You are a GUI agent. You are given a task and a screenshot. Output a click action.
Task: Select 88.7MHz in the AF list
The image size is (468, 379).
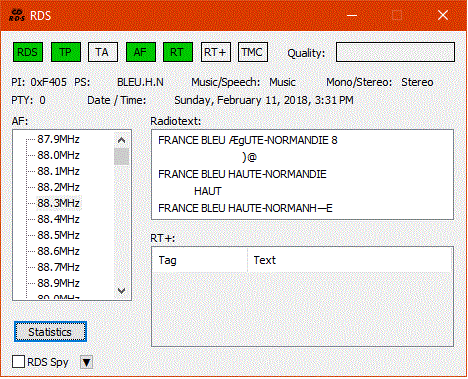coord(58,267)
